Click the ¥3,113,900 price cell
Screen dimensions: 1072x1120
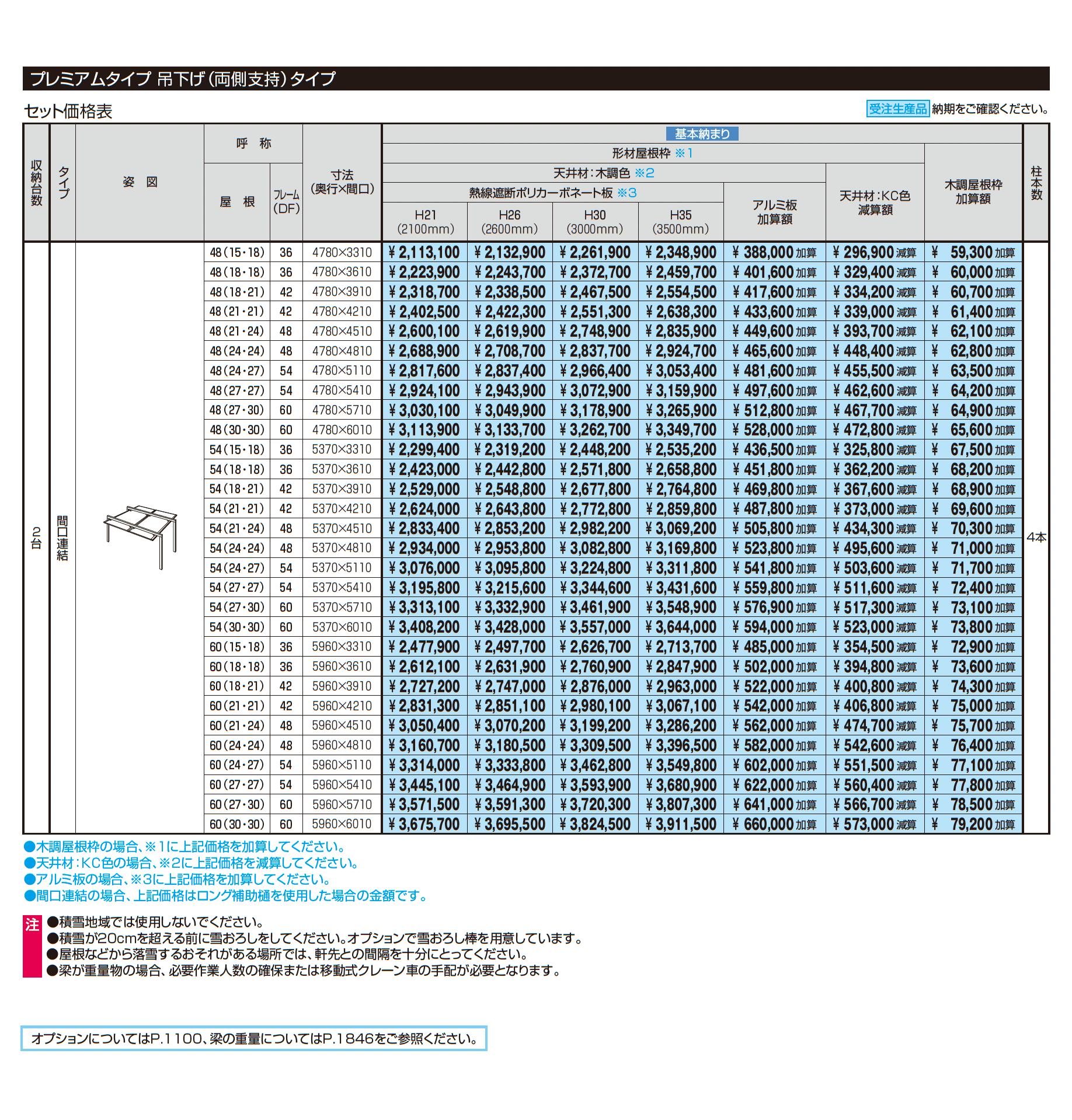pos(425,430)
